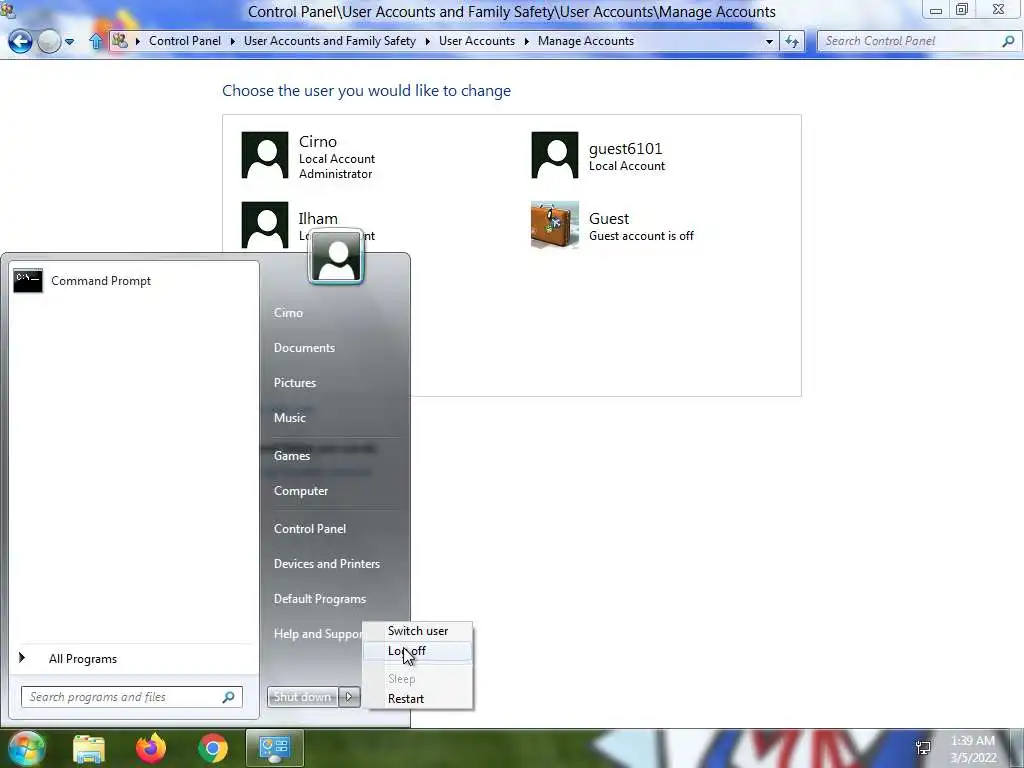
Task: Click the network tray icon
Action: pos(923,748)
